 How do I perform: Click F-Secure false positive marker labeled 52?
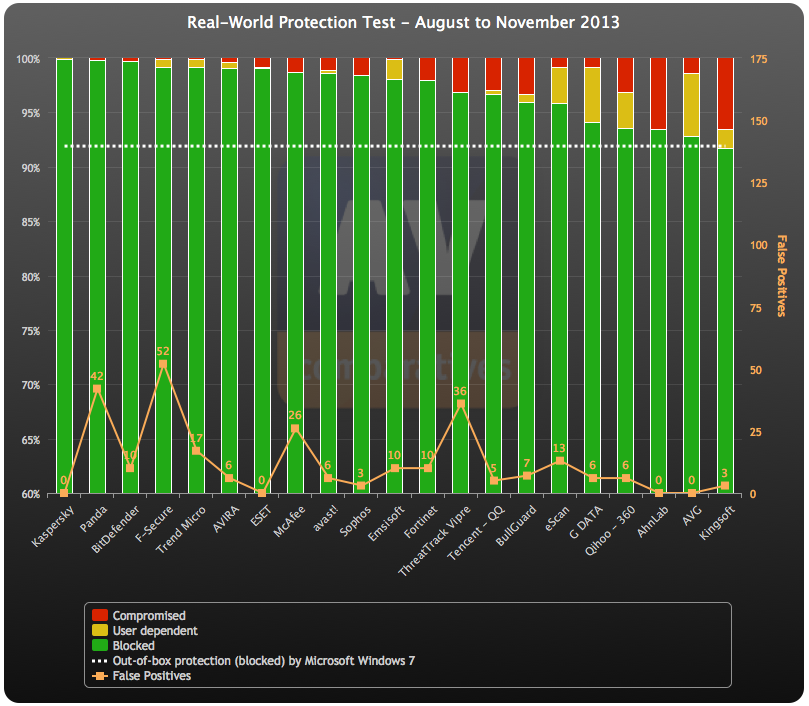click(163, 364)
